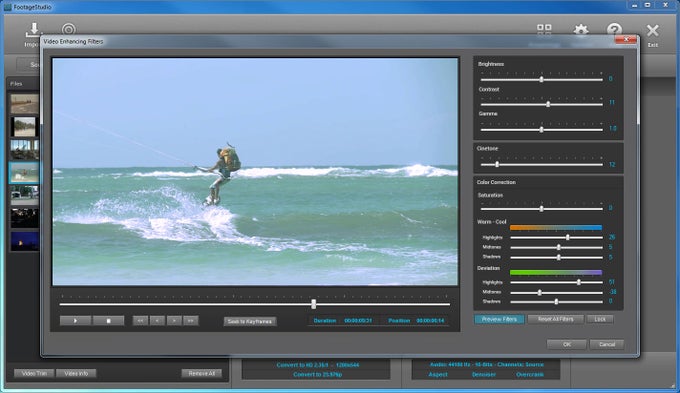Click the Overcrank link

pyautogui.click(x=530, y=374)
